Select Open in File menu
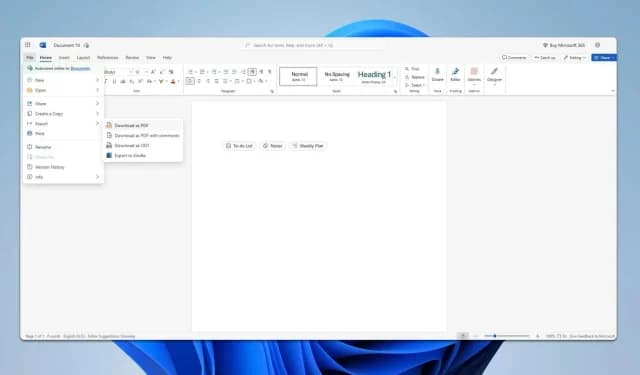 coord(63,90)
